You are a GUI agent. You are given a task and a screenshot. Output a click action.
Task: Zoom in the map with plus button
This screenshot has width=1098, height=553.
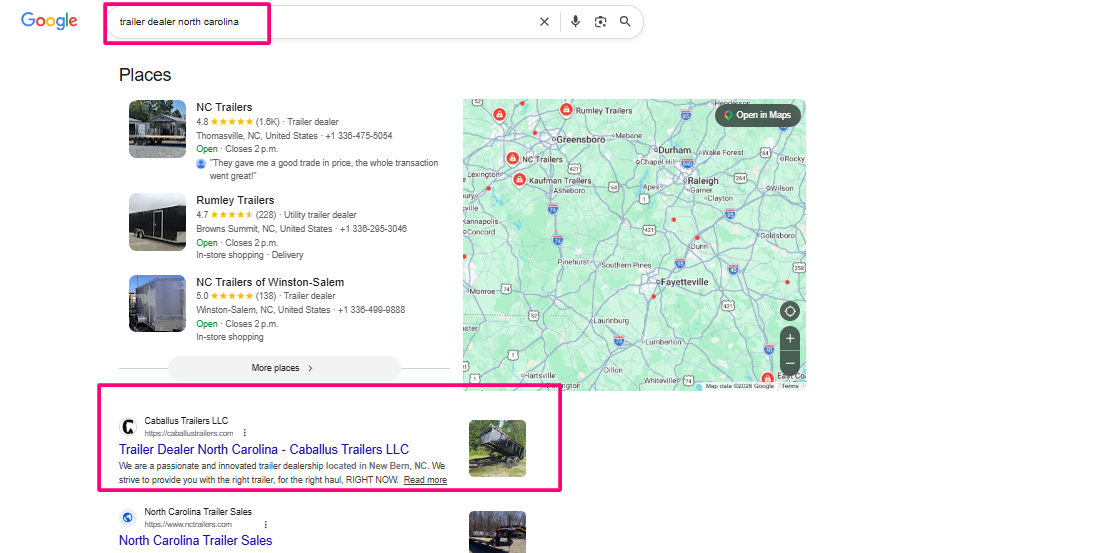pyautogui.click(x=790, y=339)
